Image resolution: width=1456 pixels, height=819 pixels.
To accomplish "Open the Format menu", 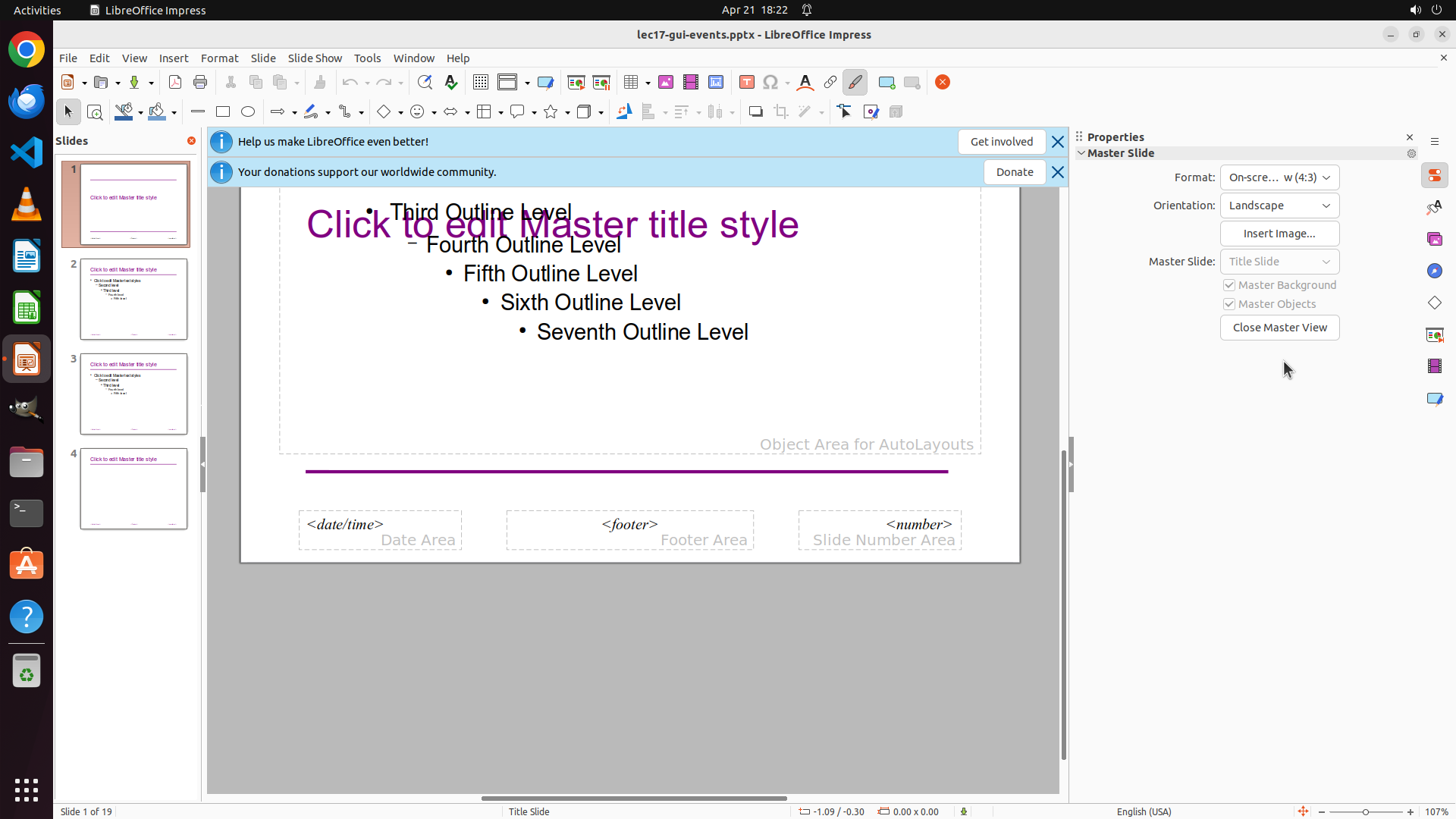I will tap(219, 58).
